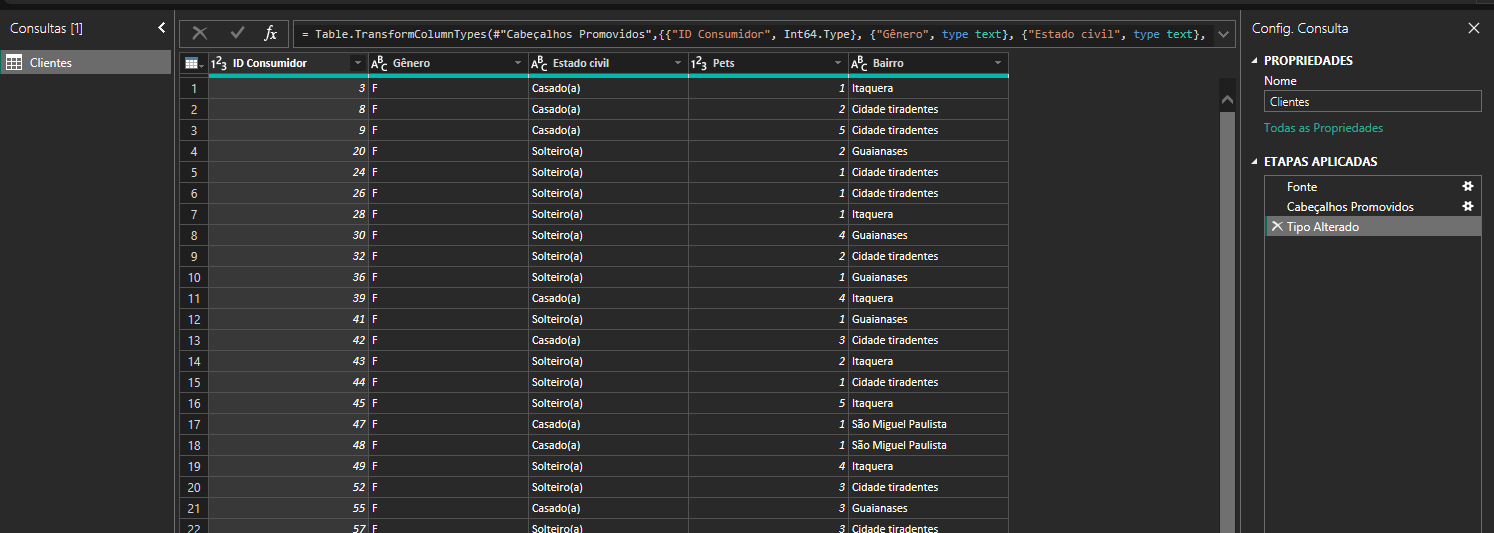Click the data type icon of ID Consumidor column
This screenshot has height=533, width=1494.
pyautogui.click(x=220, y=63)
